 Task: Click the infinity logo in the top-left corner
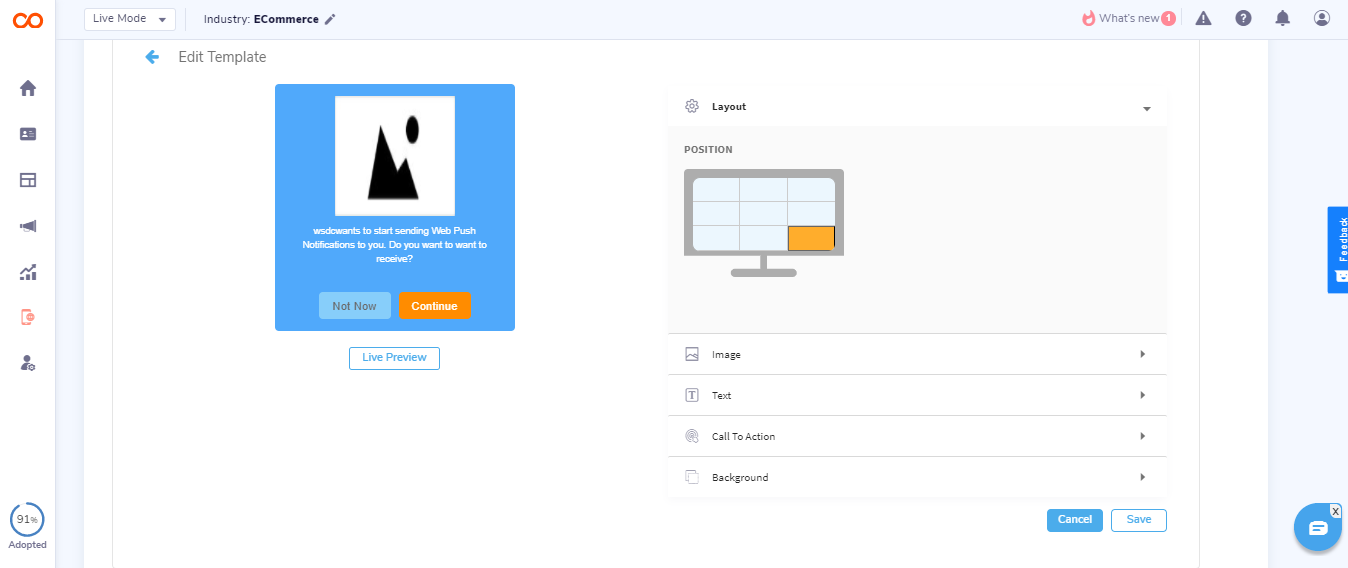click(x=27, y=20)
